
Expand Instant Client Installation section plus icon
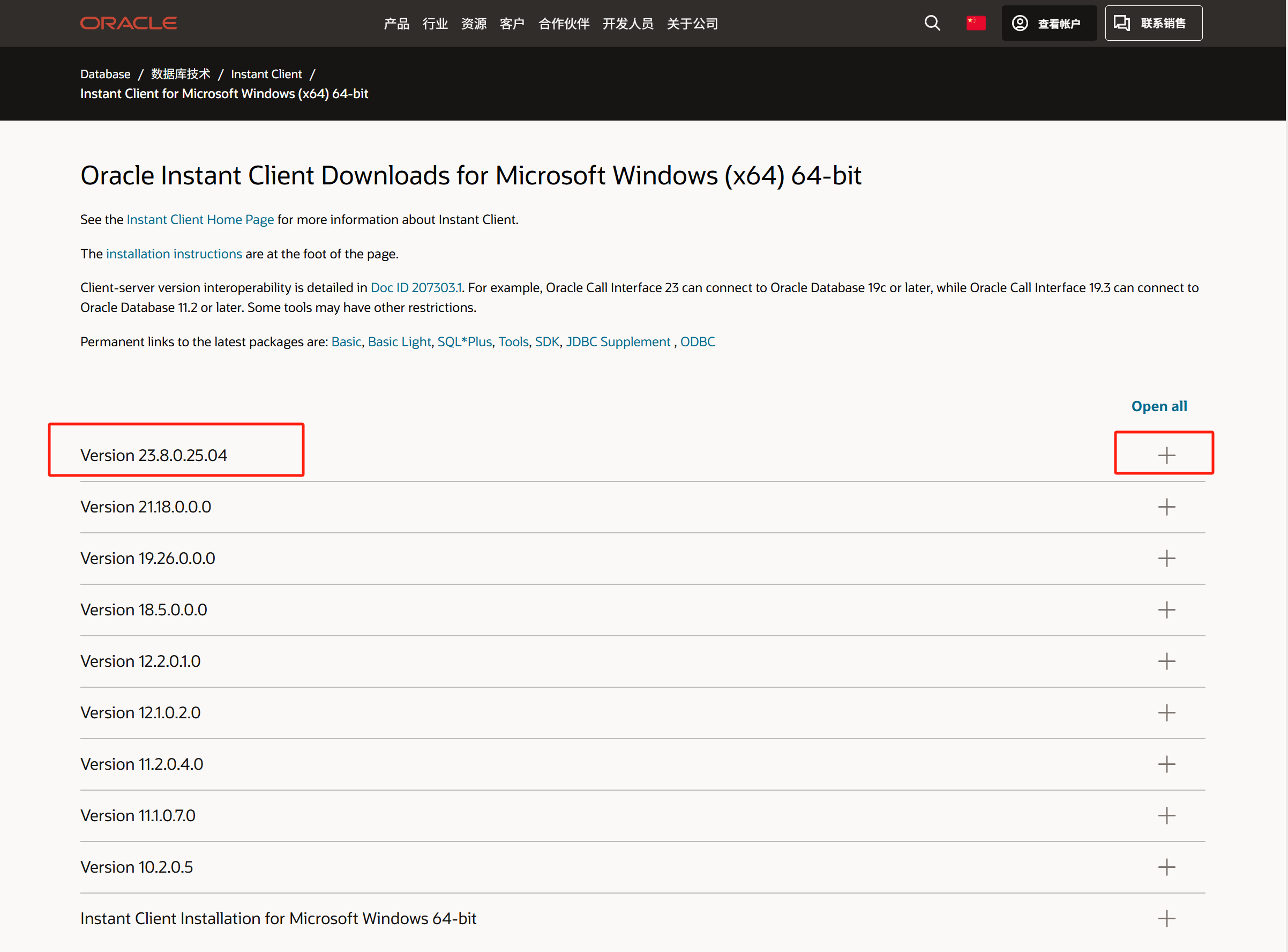click(x=1166, y=918)
